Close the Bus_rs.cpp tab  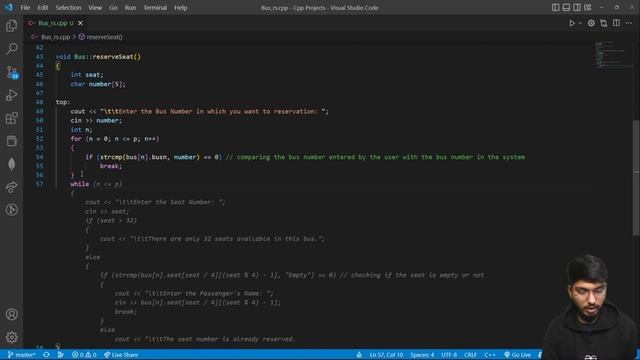[80, 23]
